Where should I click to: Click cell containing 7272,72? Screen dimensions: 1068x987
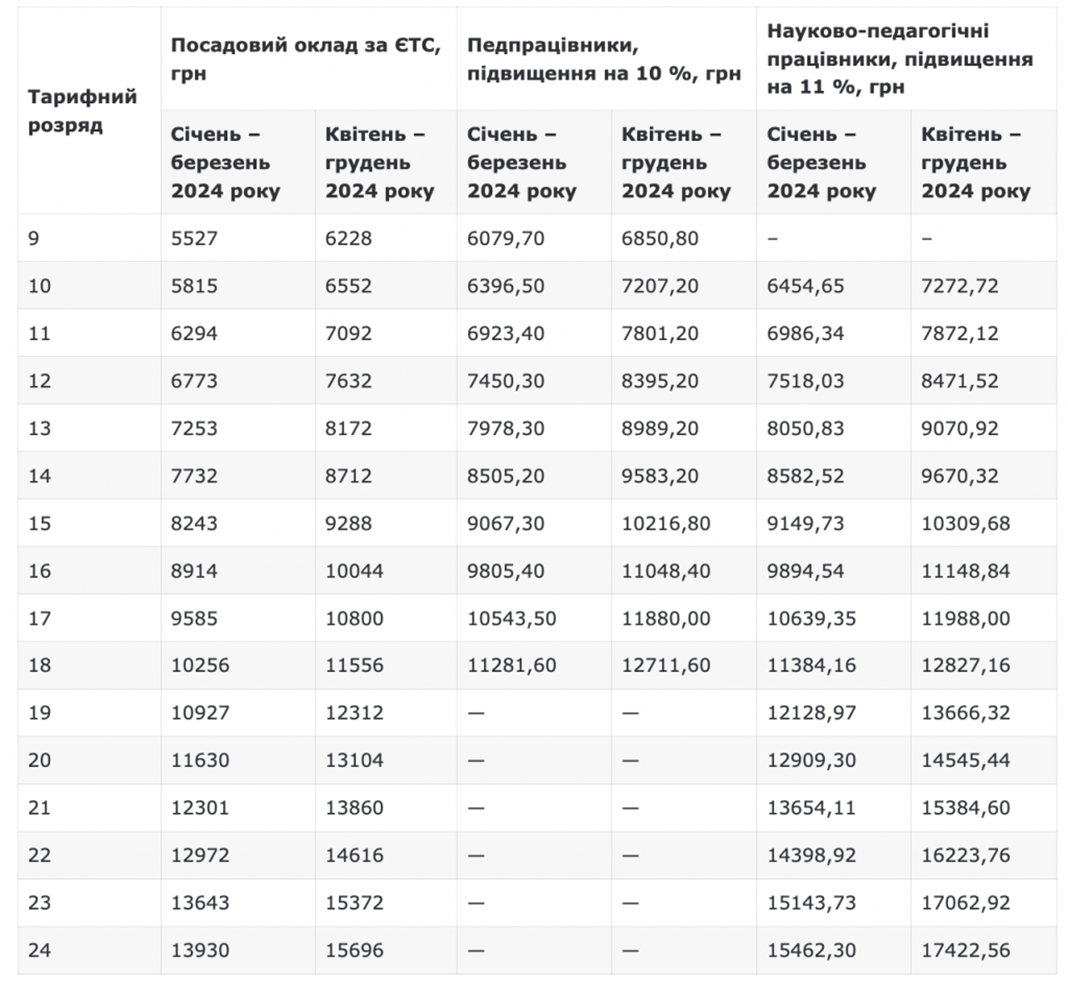960,286
